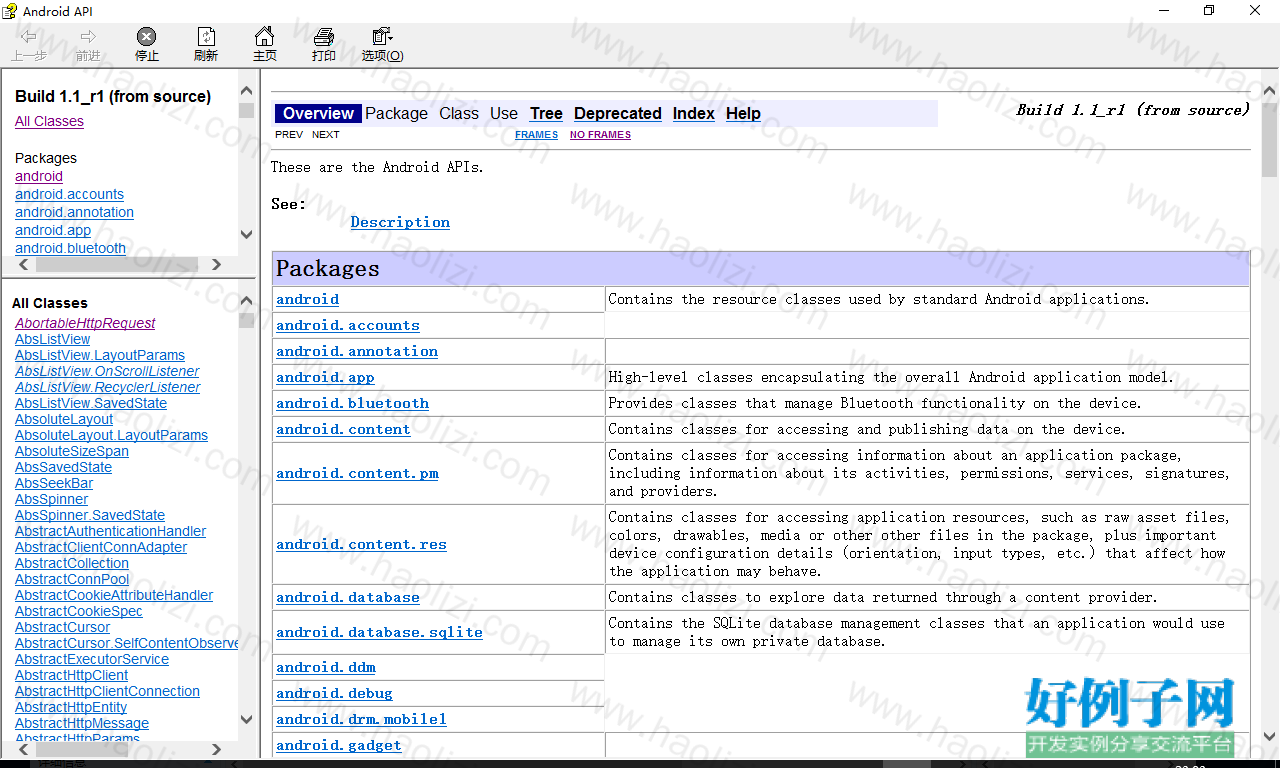
Task: Open the AbsListView.LayoutParams class link
Action: tap(100, 355)
